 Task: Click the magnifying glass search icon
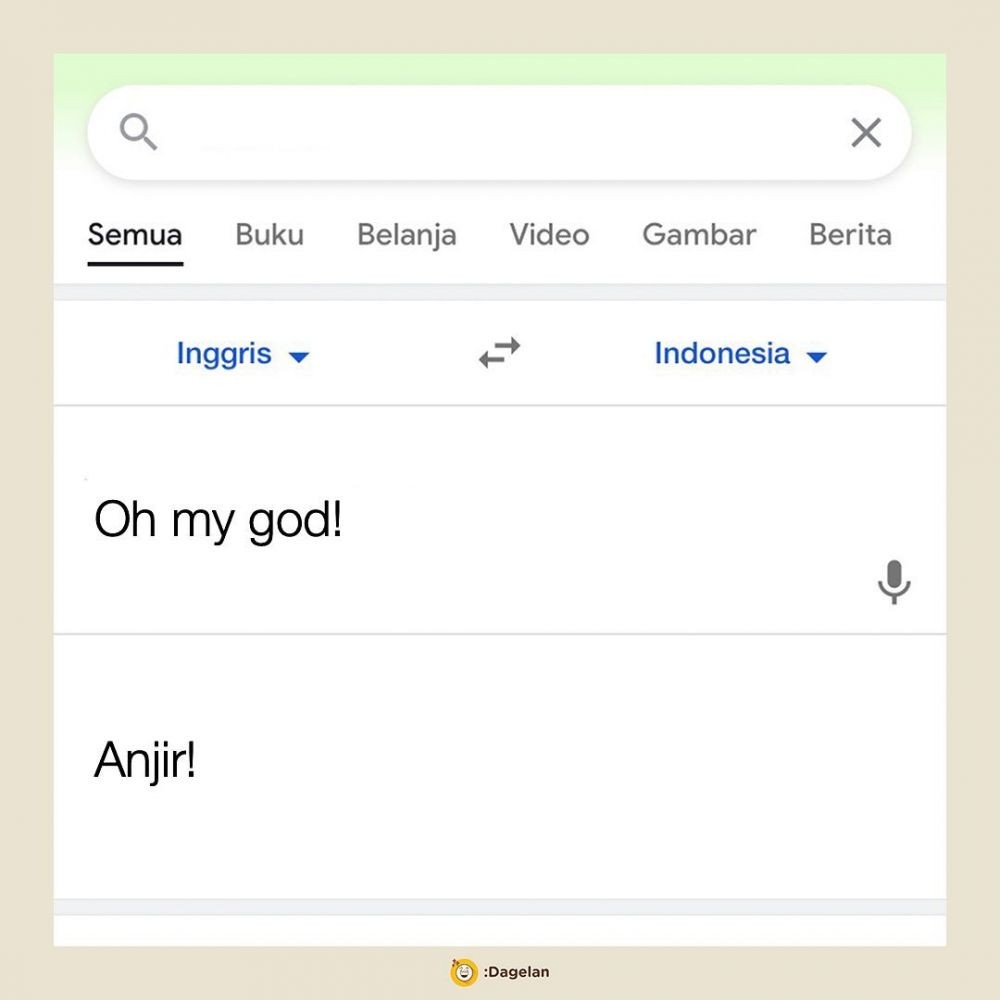(x=138, y=131)
